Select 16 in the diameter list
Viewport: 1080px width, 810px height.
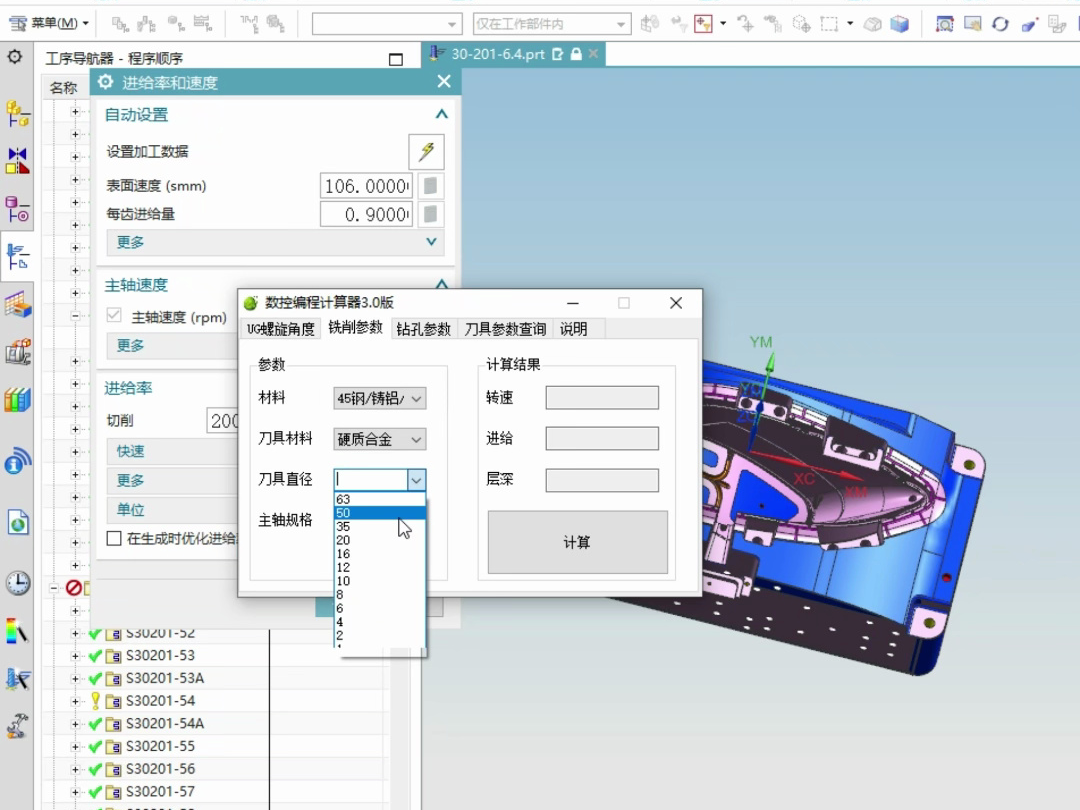click(380, 554)
